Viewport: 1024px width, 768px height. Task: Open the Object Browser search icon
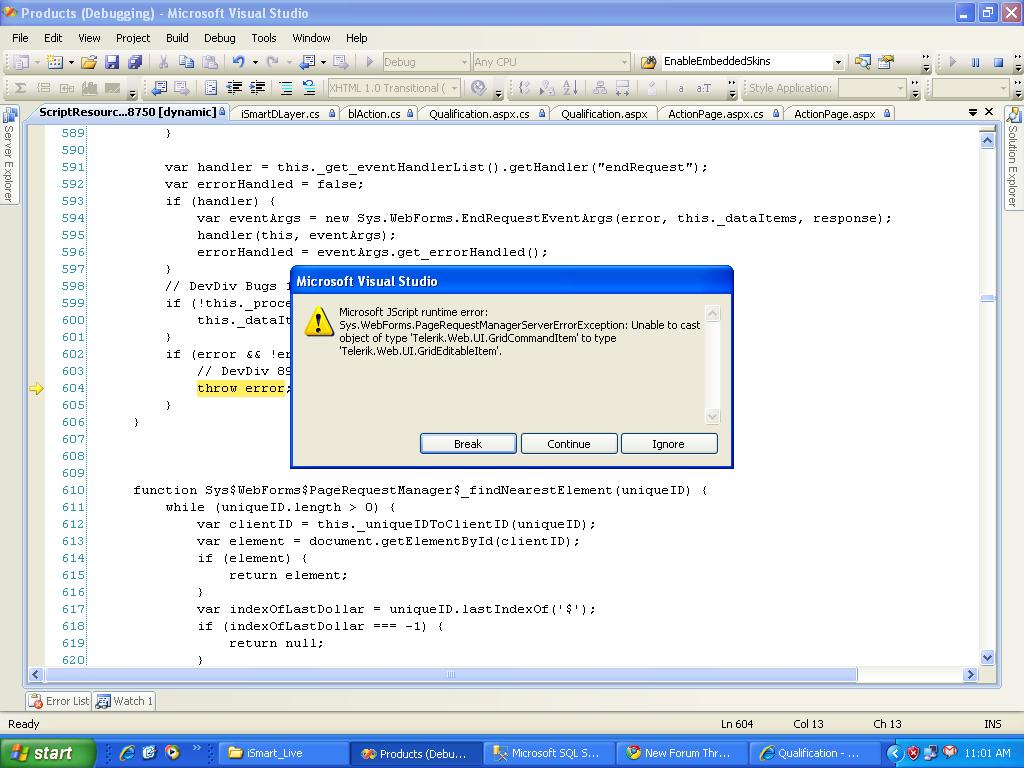862,62
